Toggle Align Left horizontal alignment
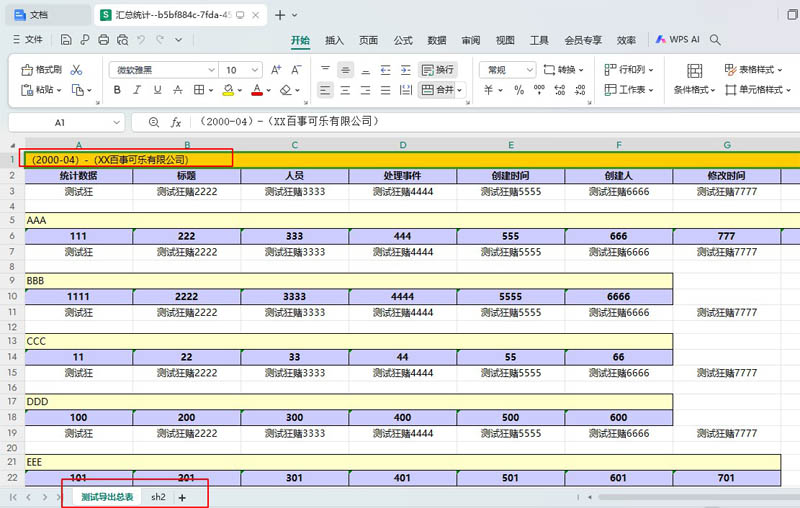 (x=325, y=90)
